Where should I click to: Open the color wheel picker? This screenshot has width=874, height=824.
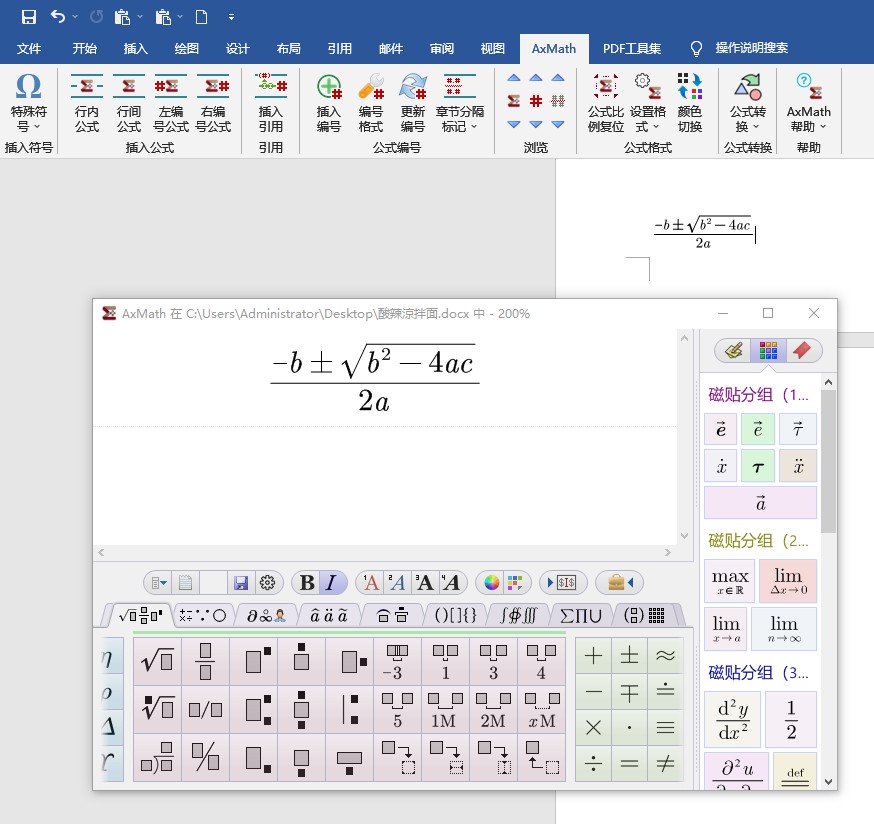(491, 583)
